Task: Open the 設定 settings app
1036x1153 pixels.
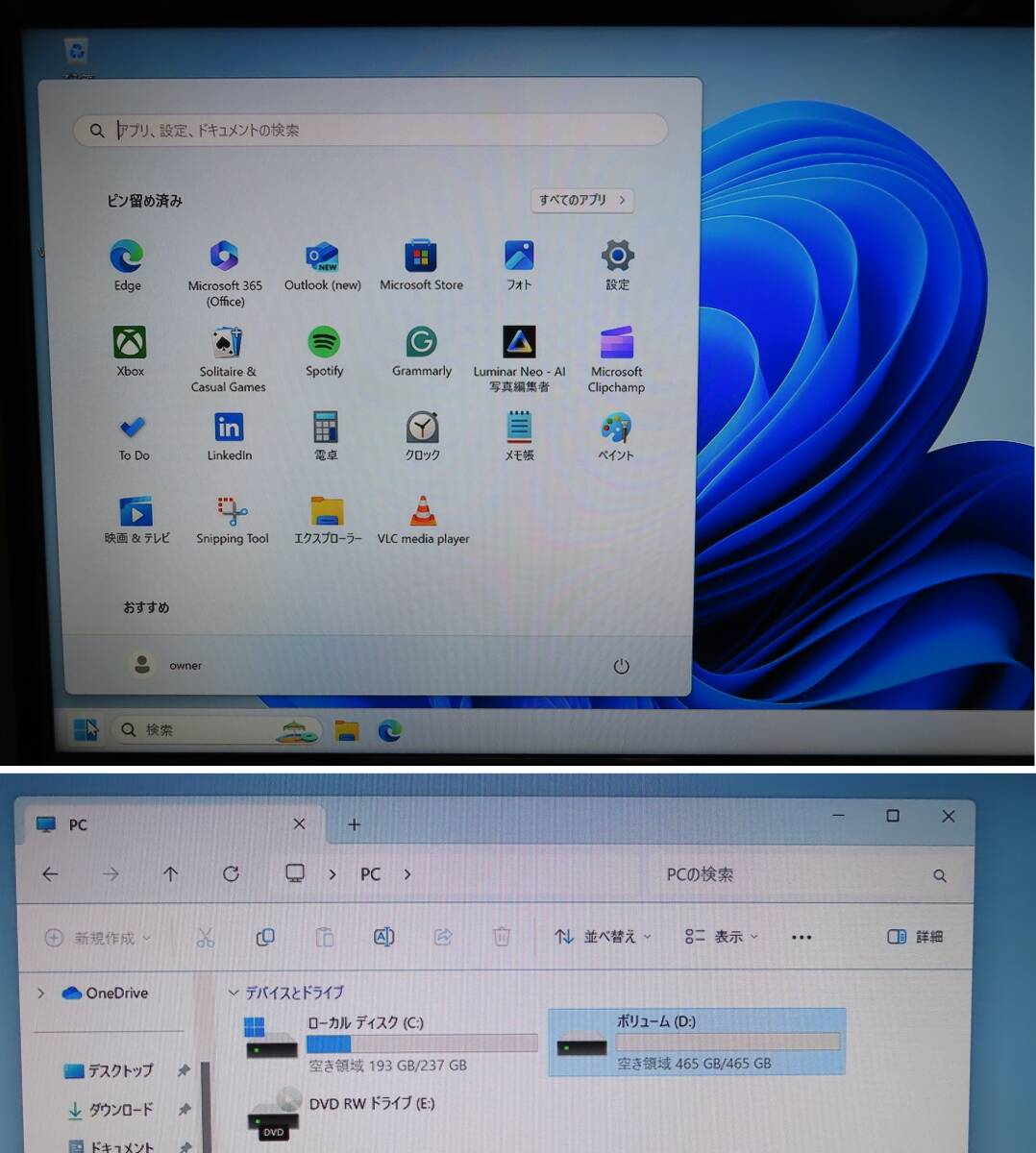Action: (x=617, y=265)
